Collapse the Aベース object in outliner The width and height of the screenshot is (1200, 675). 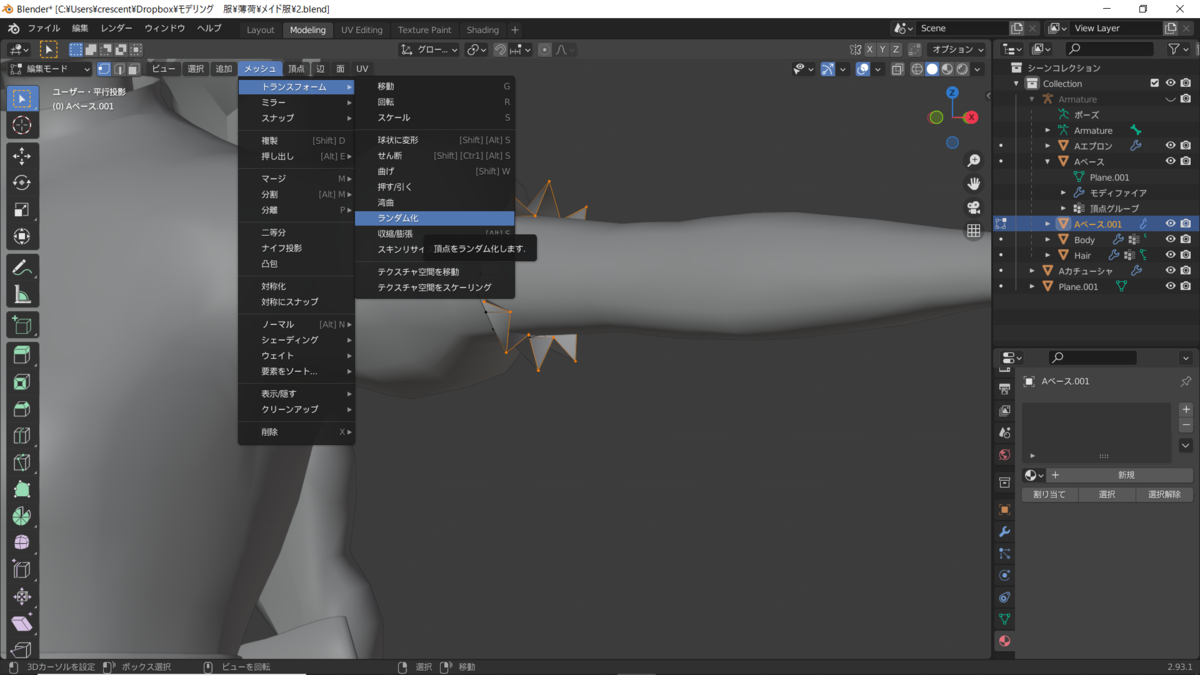[1048, 162]
